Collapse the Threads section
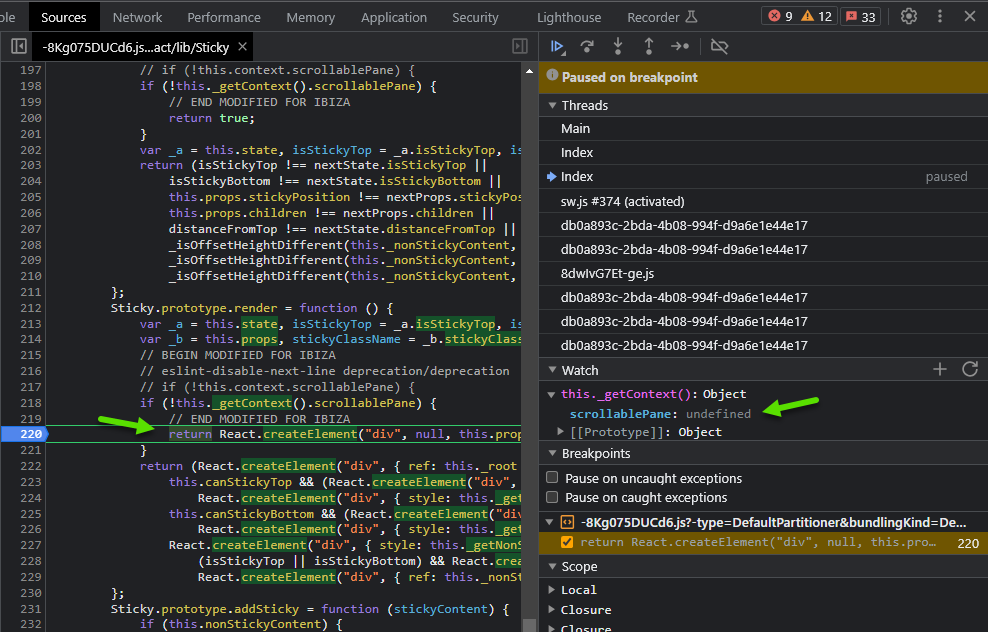The width and height of the screenshot is (988, 632). pos(552,105)
